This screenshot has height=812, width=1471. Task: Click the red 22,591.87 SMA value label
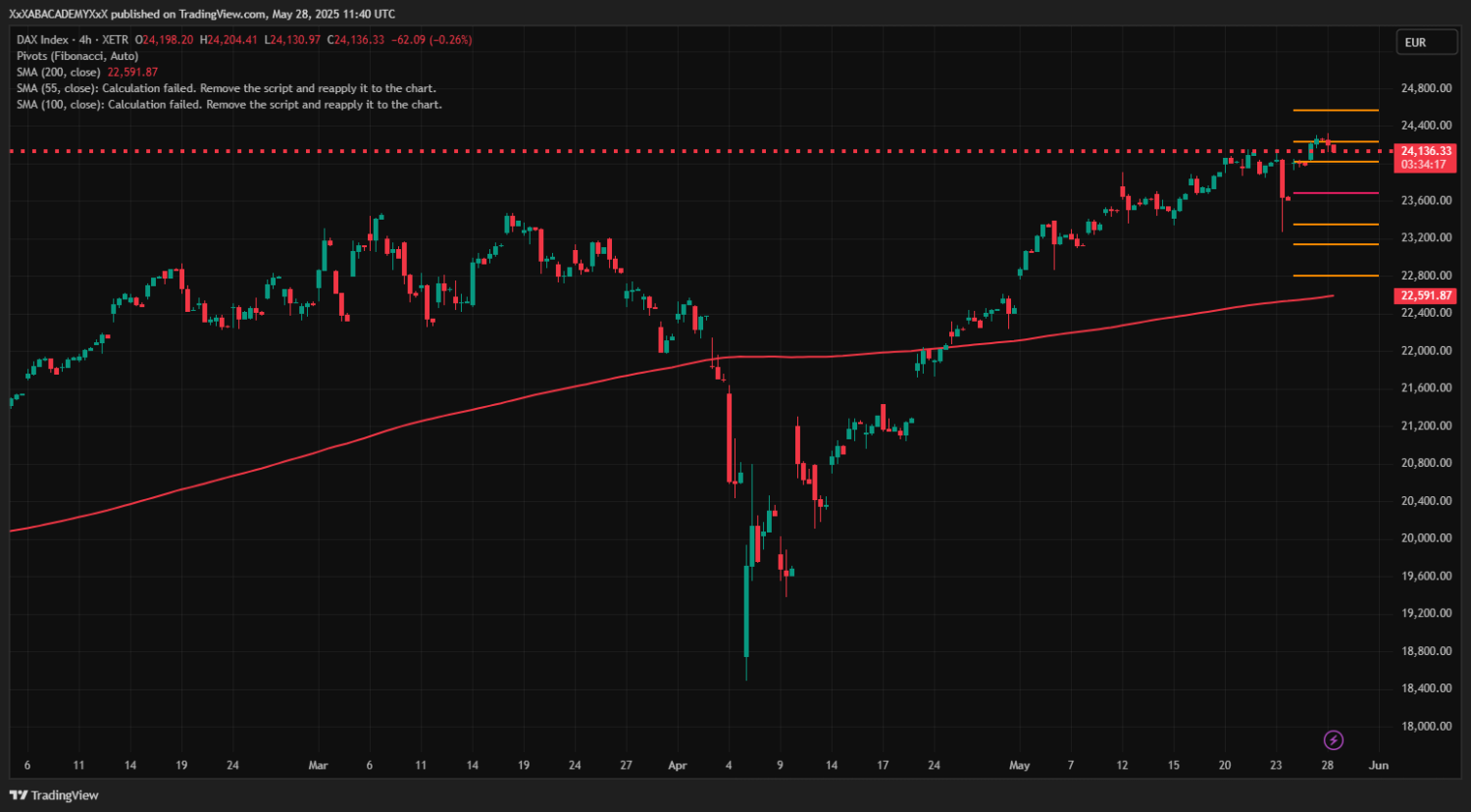point(1426,296)
